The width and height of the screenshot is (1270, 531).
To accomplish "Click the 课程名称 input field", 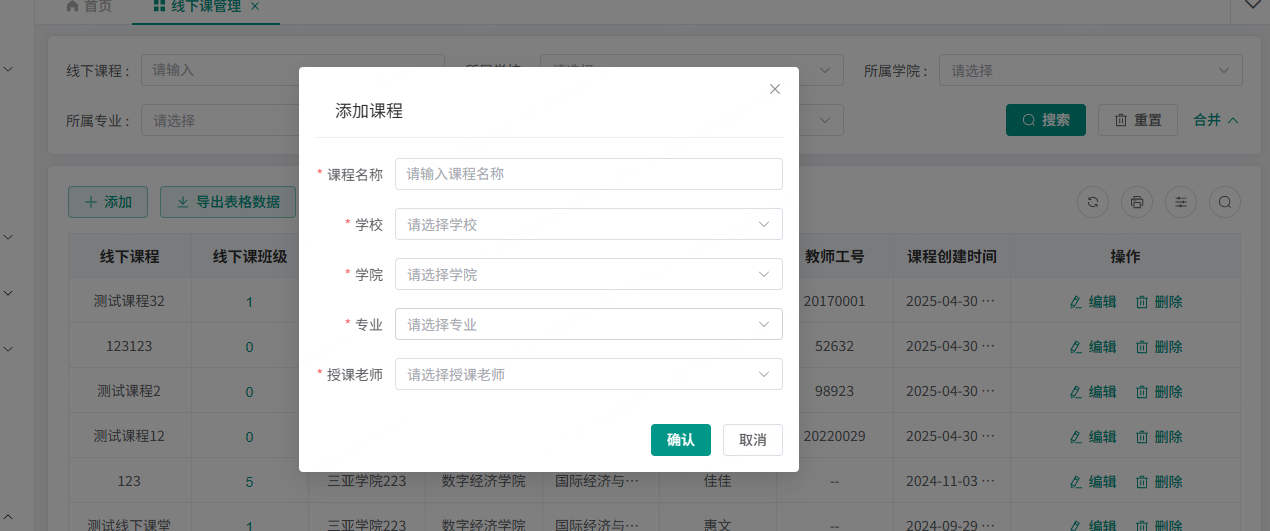I will 588,174.
